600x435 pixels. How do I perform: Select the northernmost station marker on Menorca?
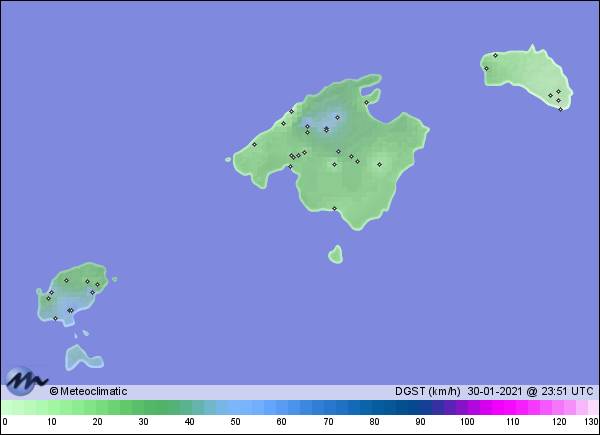495,55
